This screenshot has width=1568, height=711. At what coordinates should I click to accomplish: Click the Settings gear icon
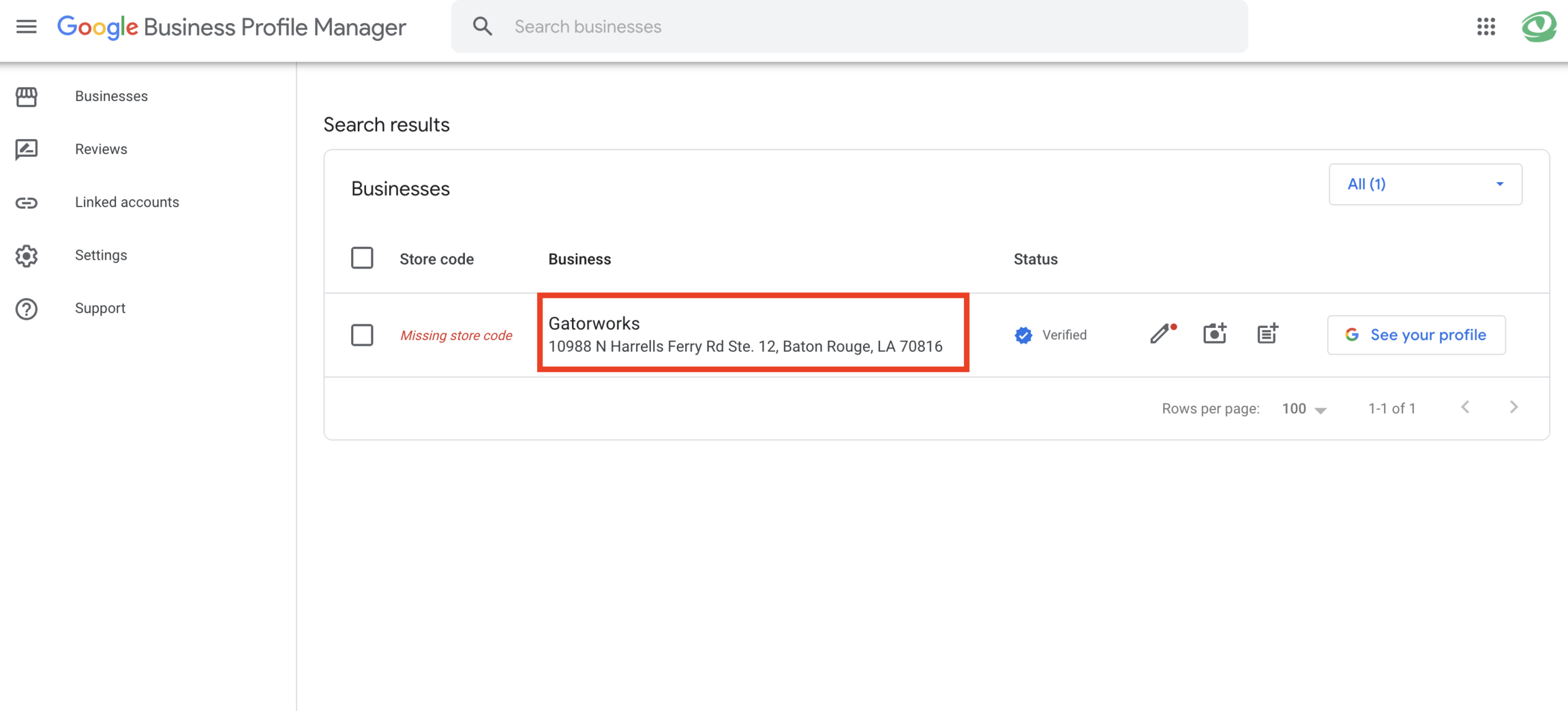click(x=27, y=256)
